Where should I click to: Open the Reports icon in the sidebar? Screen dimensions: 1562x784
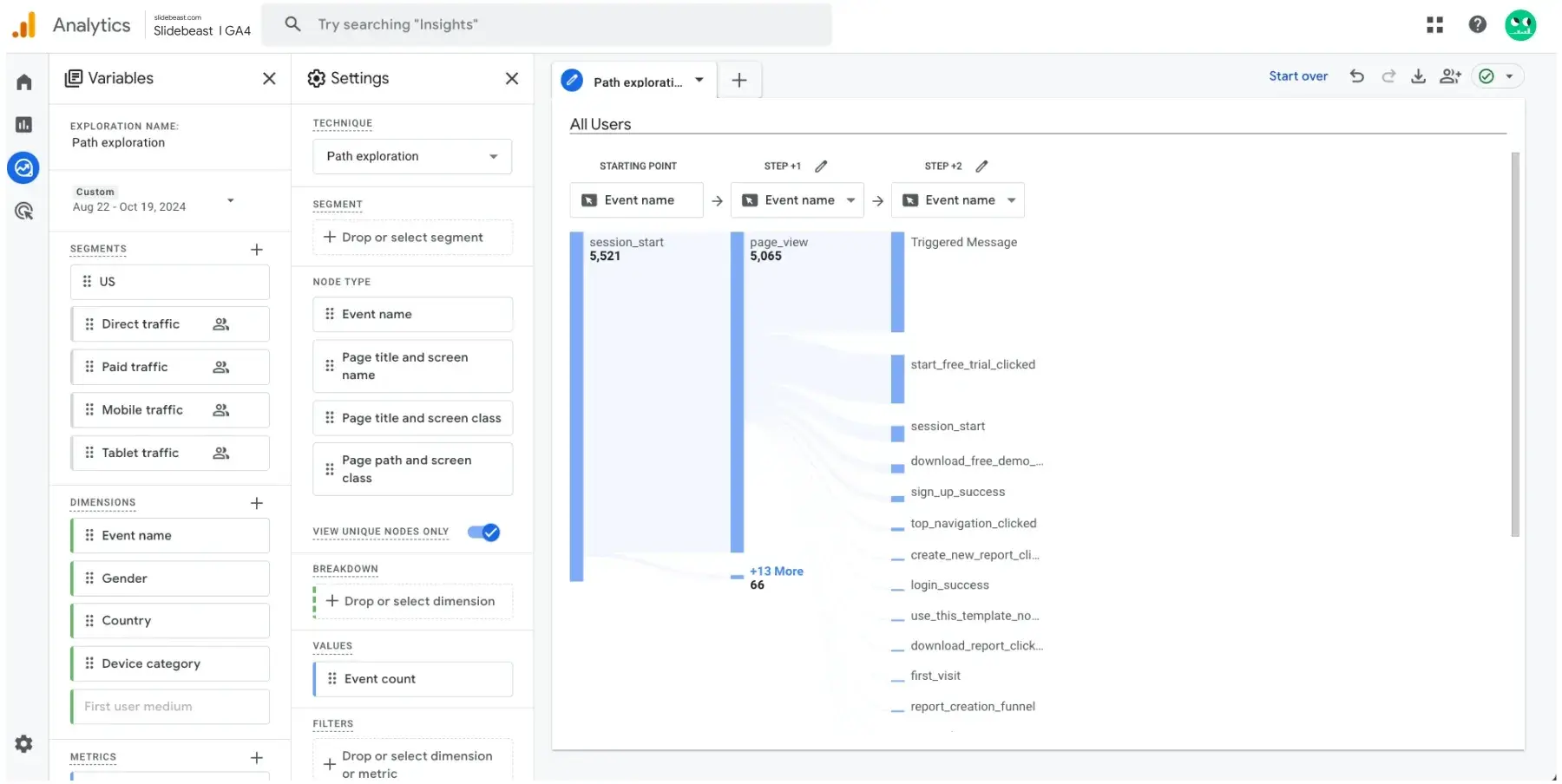(x=23, y=125)
